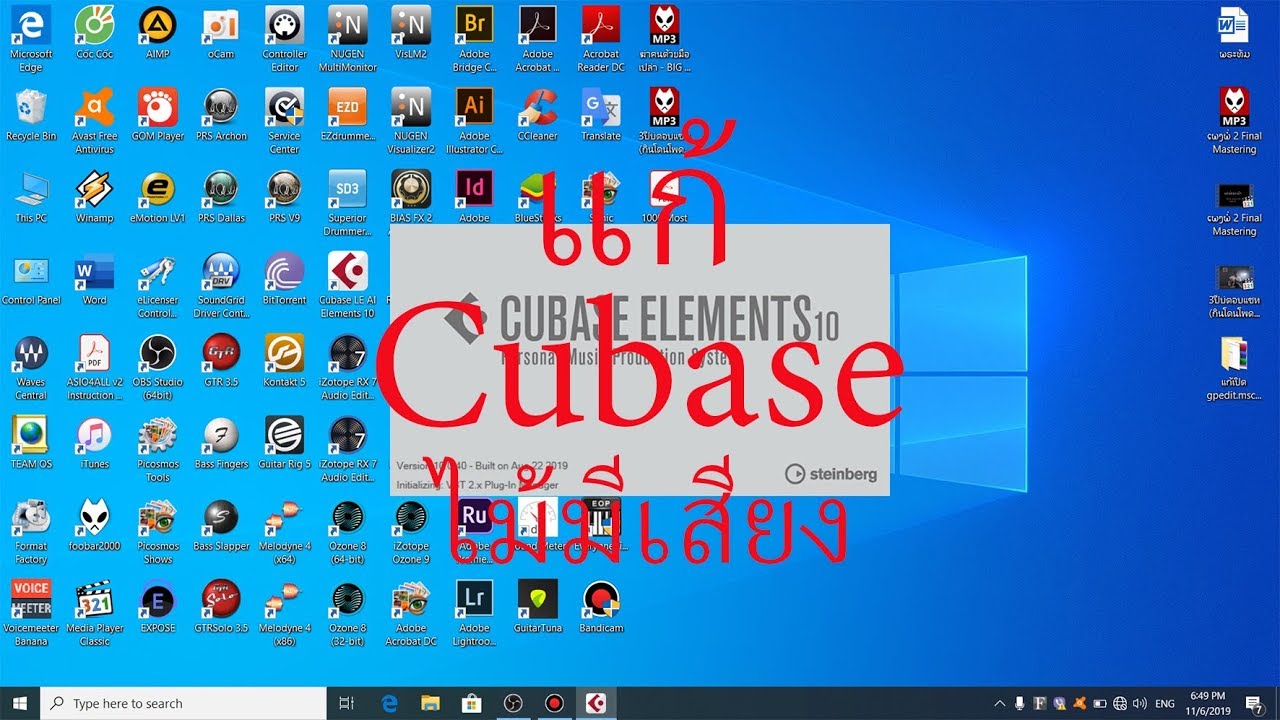Open the iZotope Ozone 9 shortcut

(x=411, y=530)
